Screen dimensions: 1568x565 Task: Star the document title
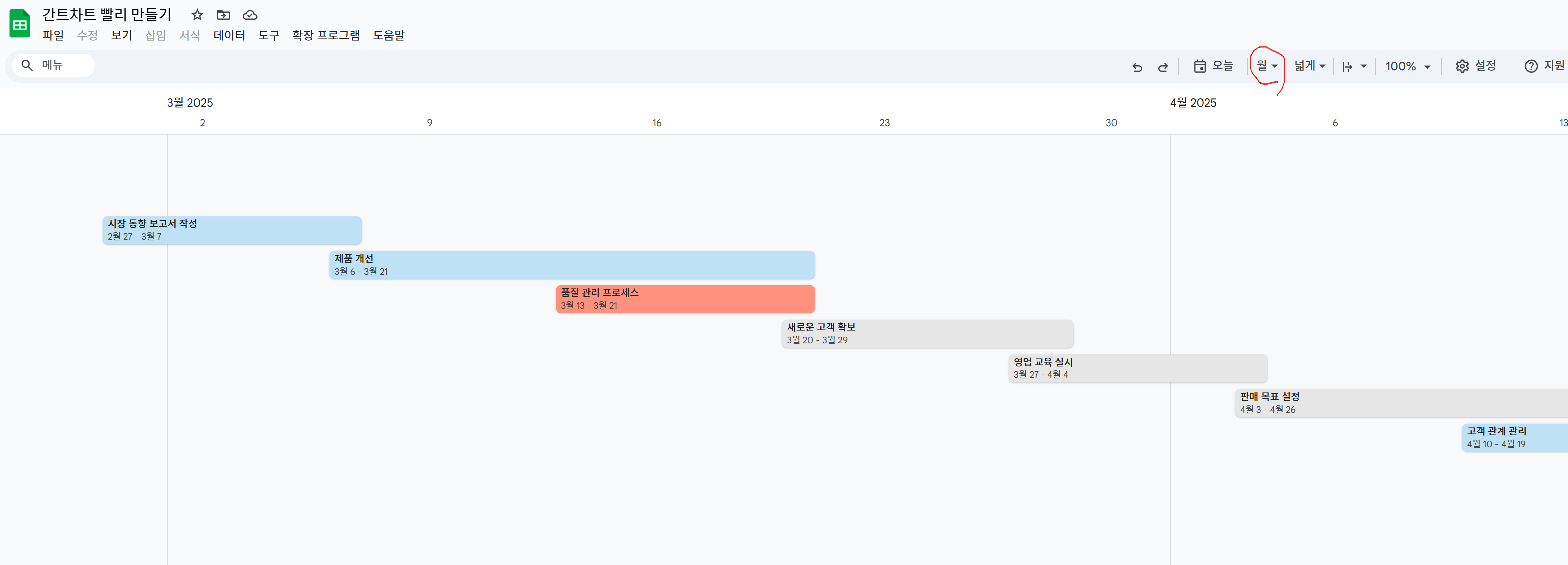(197, 15)
